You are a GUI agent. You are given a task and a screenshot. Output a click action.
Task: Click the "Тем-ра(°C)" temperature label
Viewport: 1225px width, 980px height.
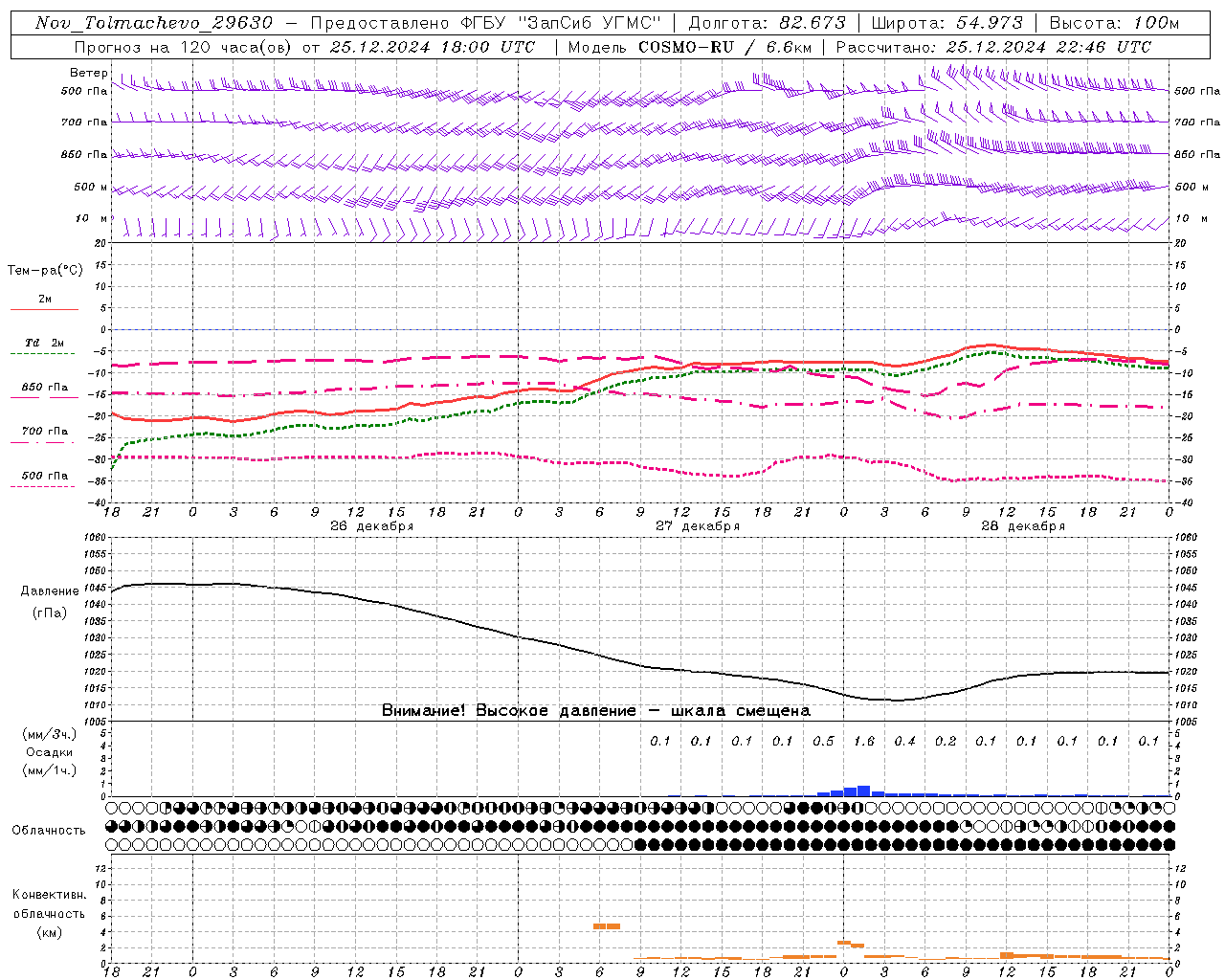pyautogui.click(x=45, y=271)
